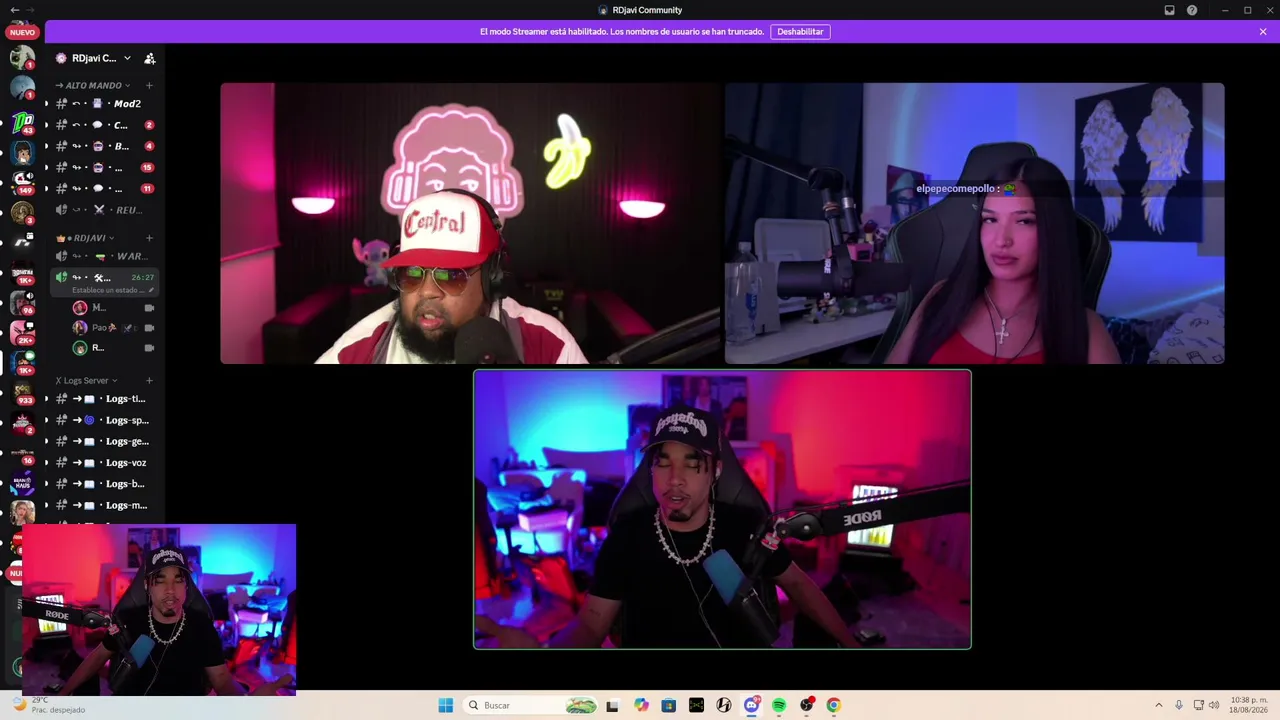The image size is (1280, 720).
Task: Collapse the RDJAVI category
Action: pos(86,238)
